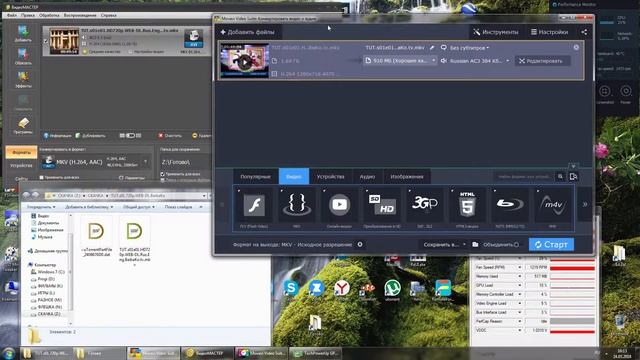Toggle Применить для всех checkbox under format
The width and height of the screenshot is (640, 360).
click(42, 178)
